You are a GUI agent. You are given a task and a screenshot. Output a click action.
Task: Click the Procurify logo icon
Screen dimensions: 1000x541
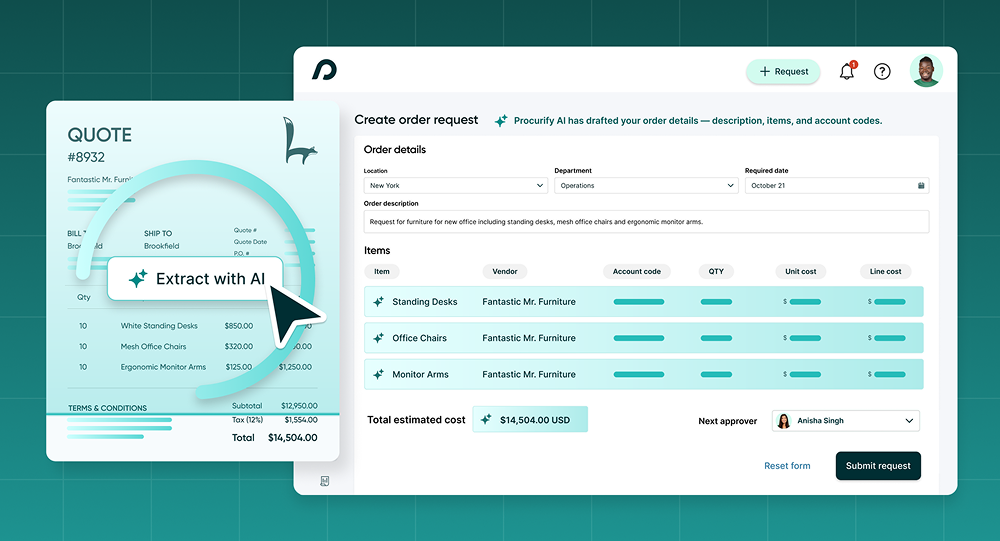(324, 70)
